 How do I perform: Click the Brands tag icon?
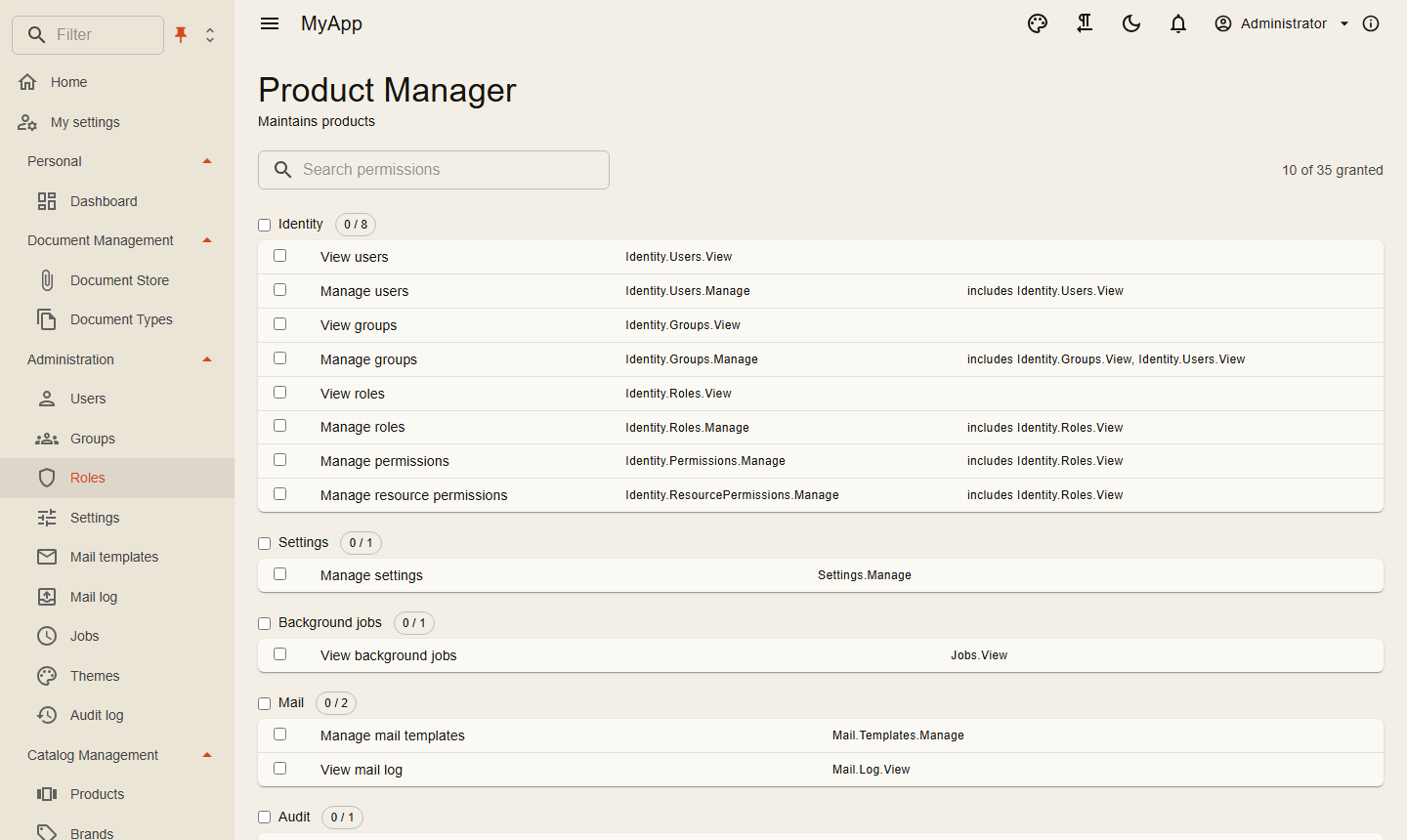click(47, 833)
